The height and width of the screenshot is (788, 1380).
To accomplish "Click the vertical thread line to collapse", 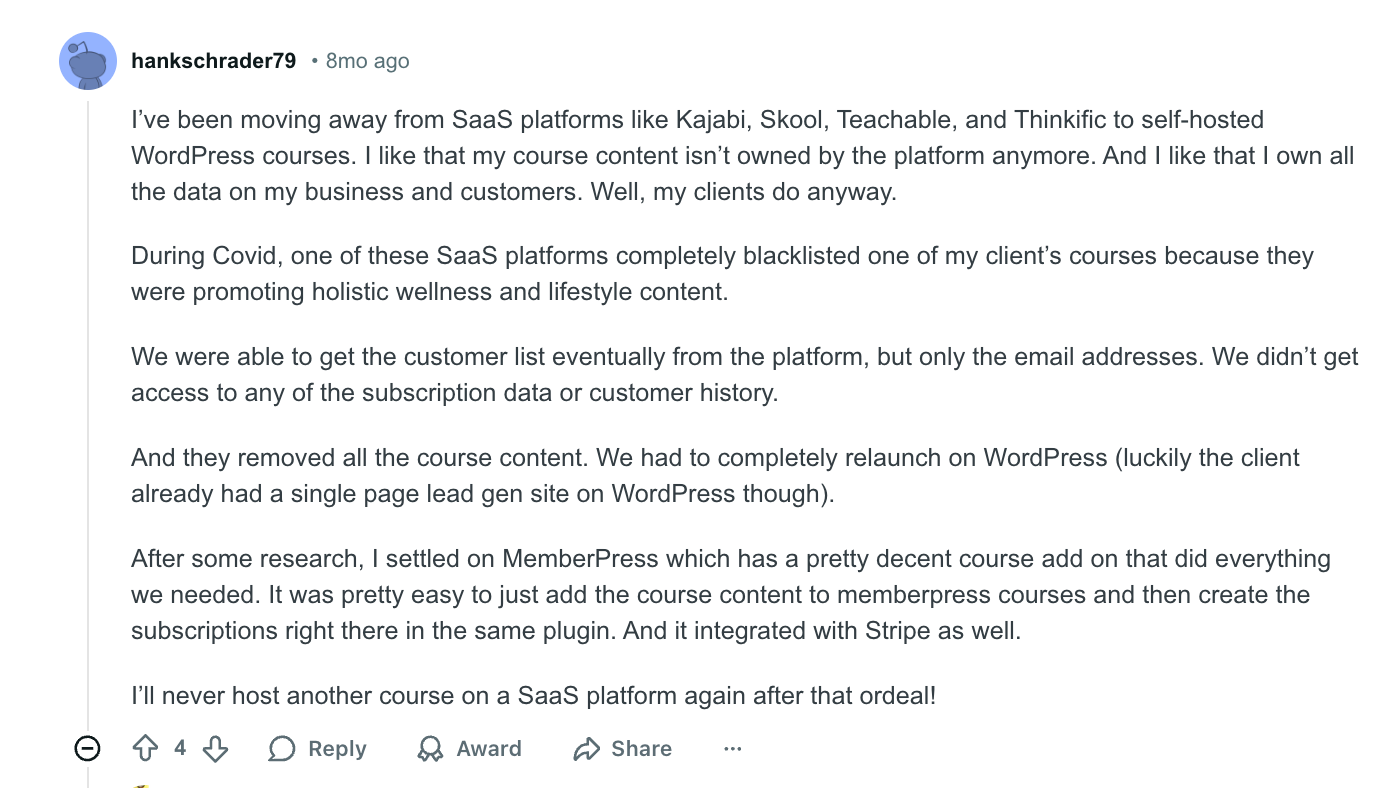I will point(88,400).
